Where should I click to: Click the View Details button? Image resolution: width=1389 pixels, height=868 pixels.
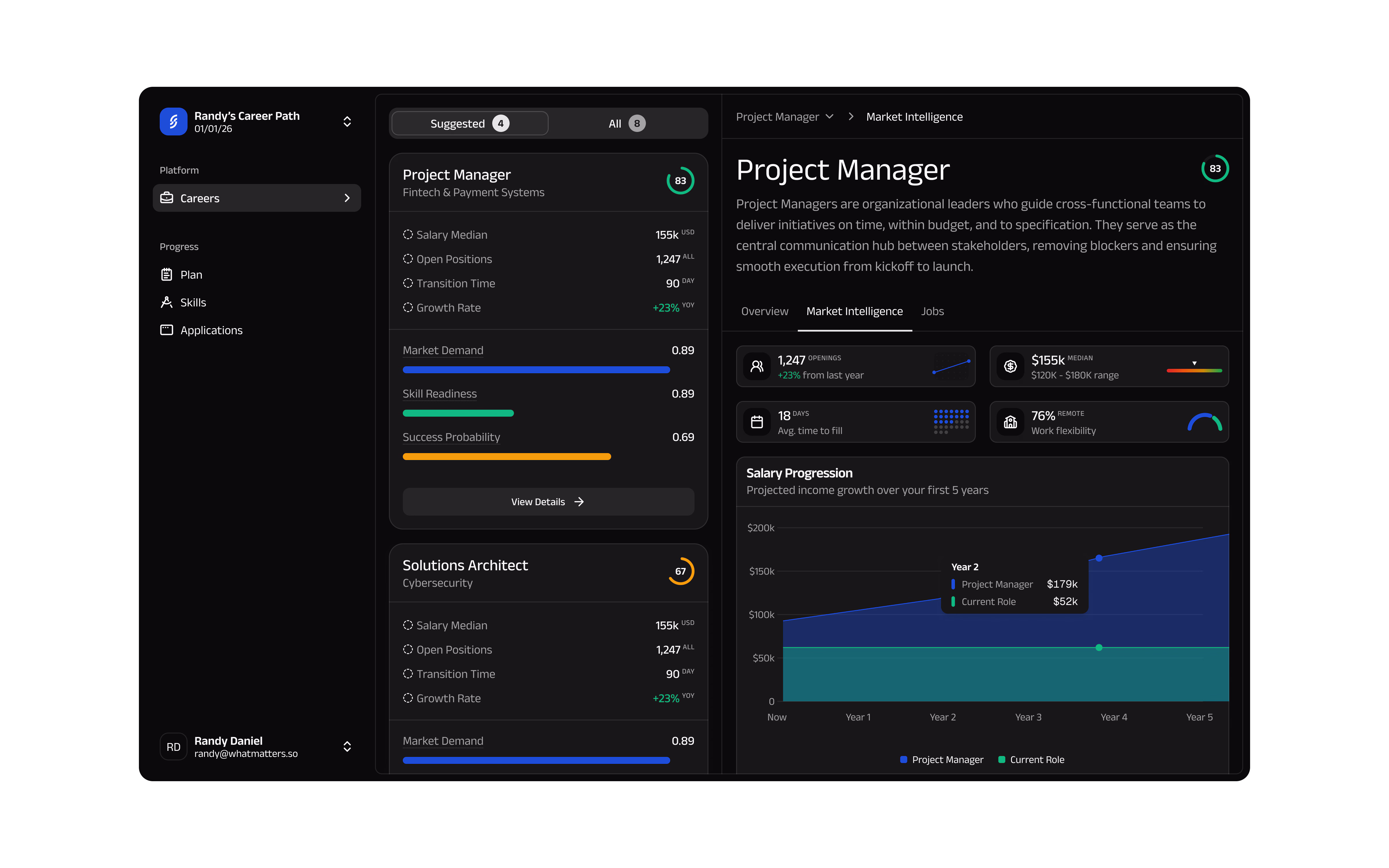coord(548,502)
